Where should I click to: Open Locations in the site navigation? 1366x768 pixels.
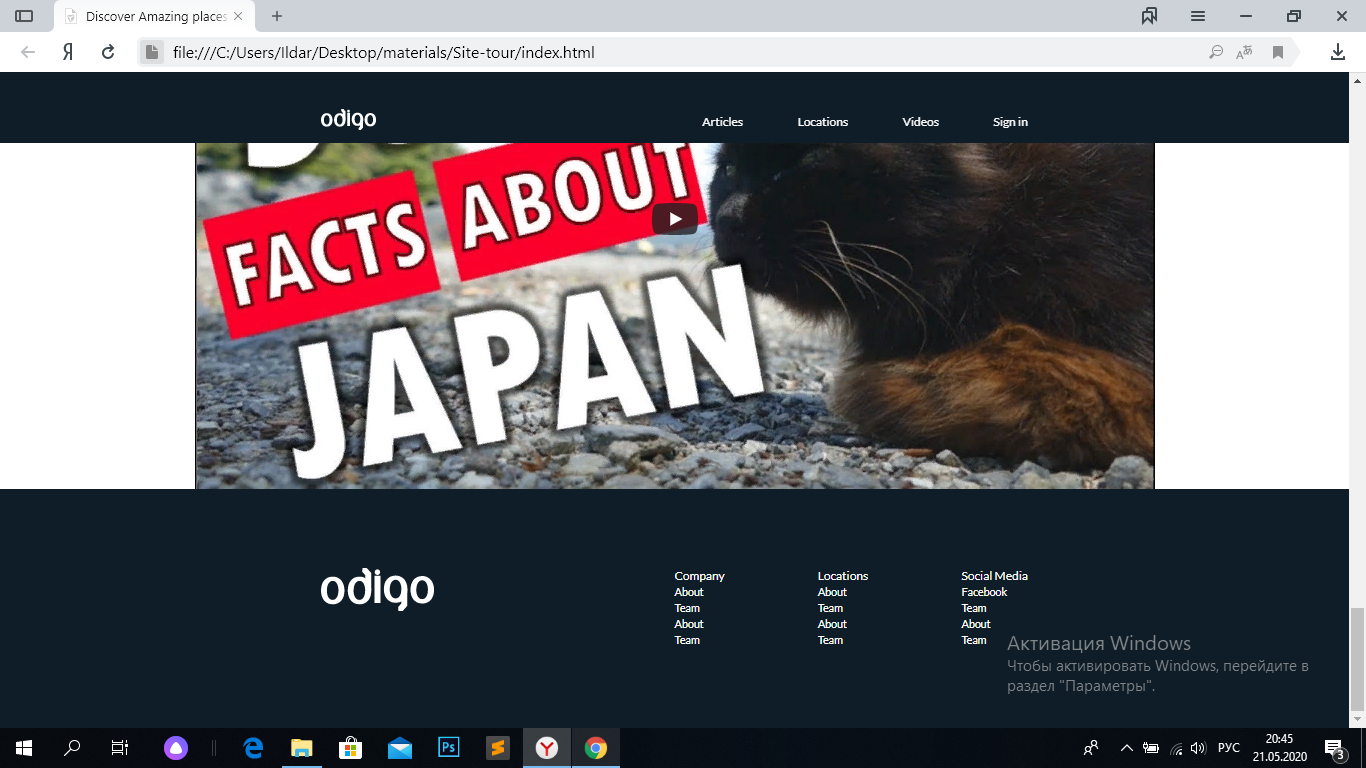point(823,122)
